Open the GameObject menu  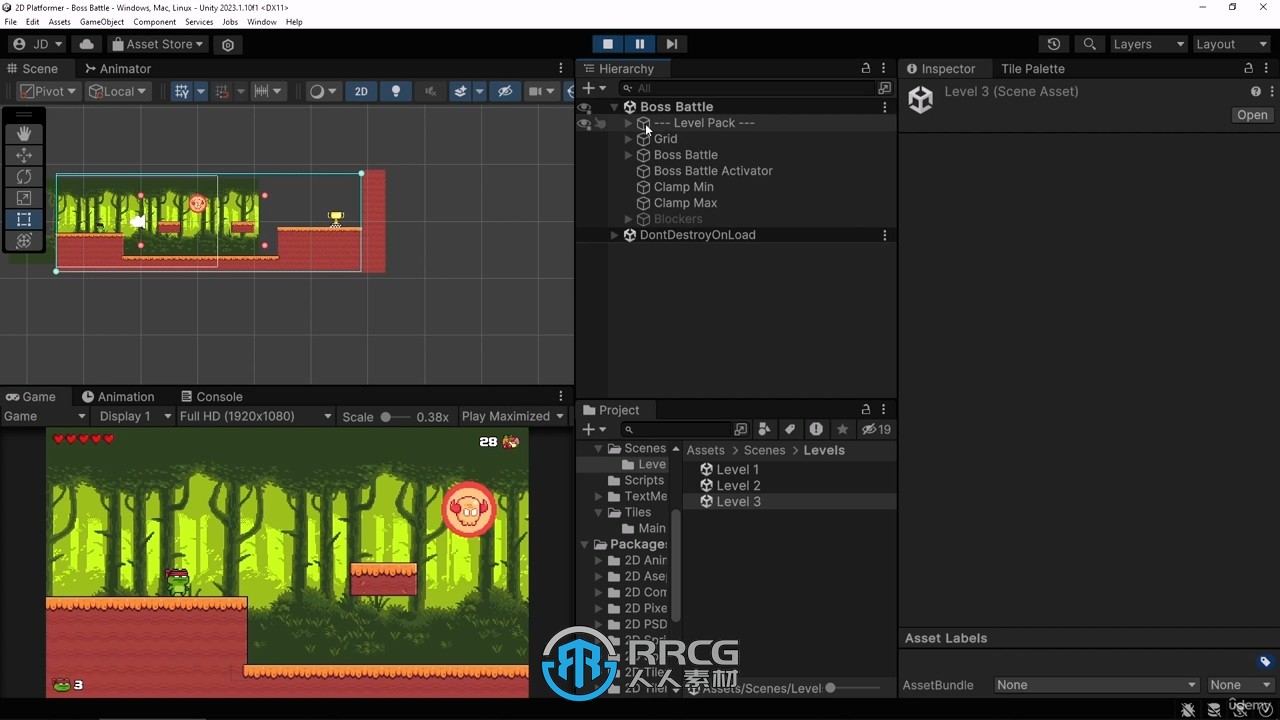pyautogui.click(x=102, y=22)
